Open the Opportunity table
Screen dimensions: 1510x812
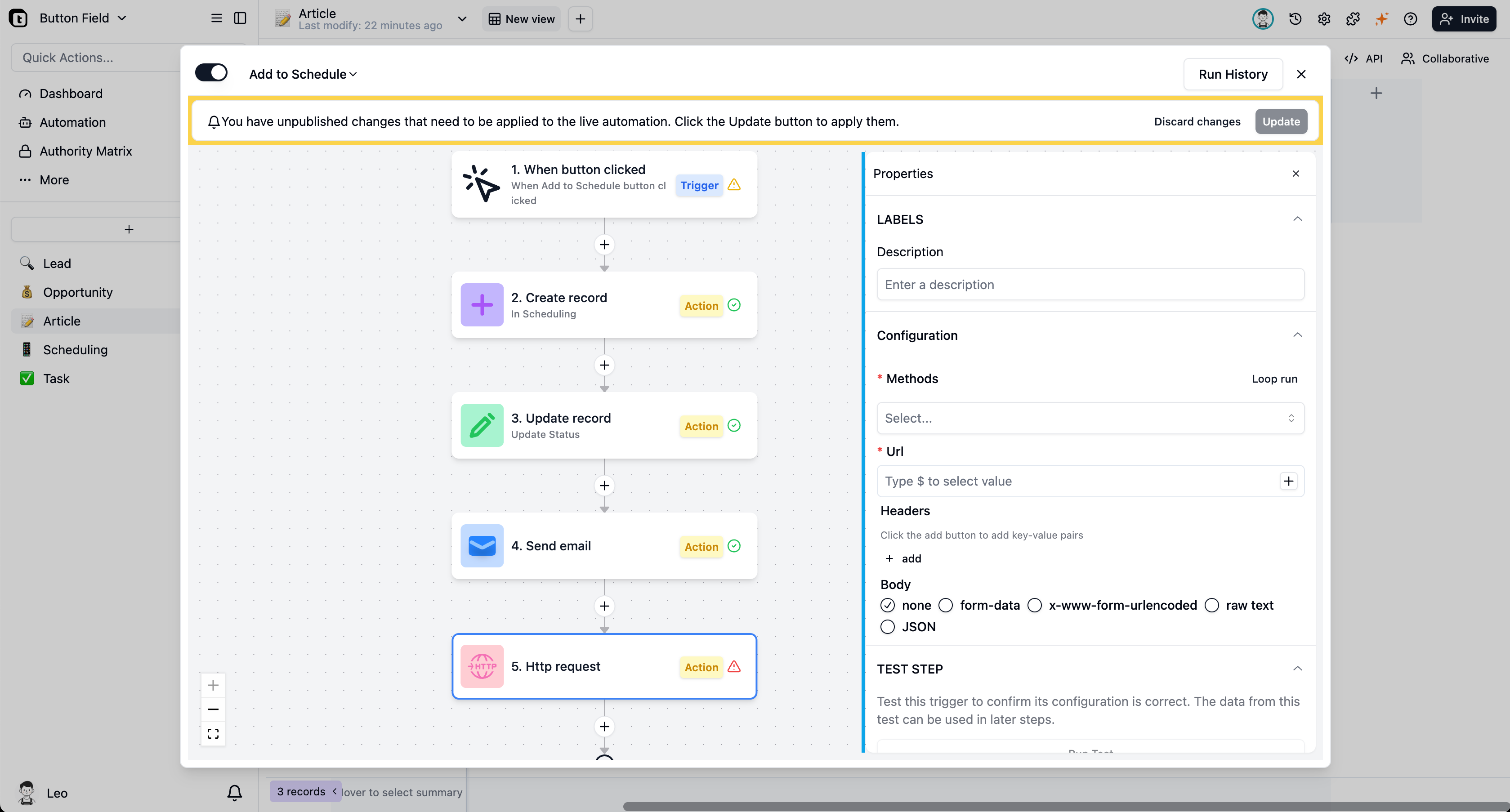coord(78,292)
